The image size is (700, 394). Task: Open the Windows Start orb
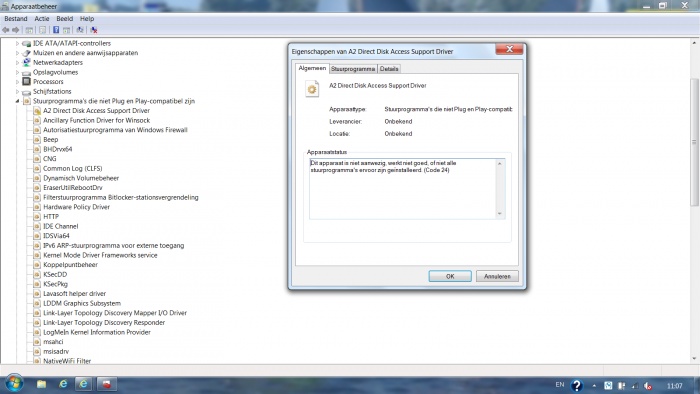pyautogui.click(x=14, y=383)
